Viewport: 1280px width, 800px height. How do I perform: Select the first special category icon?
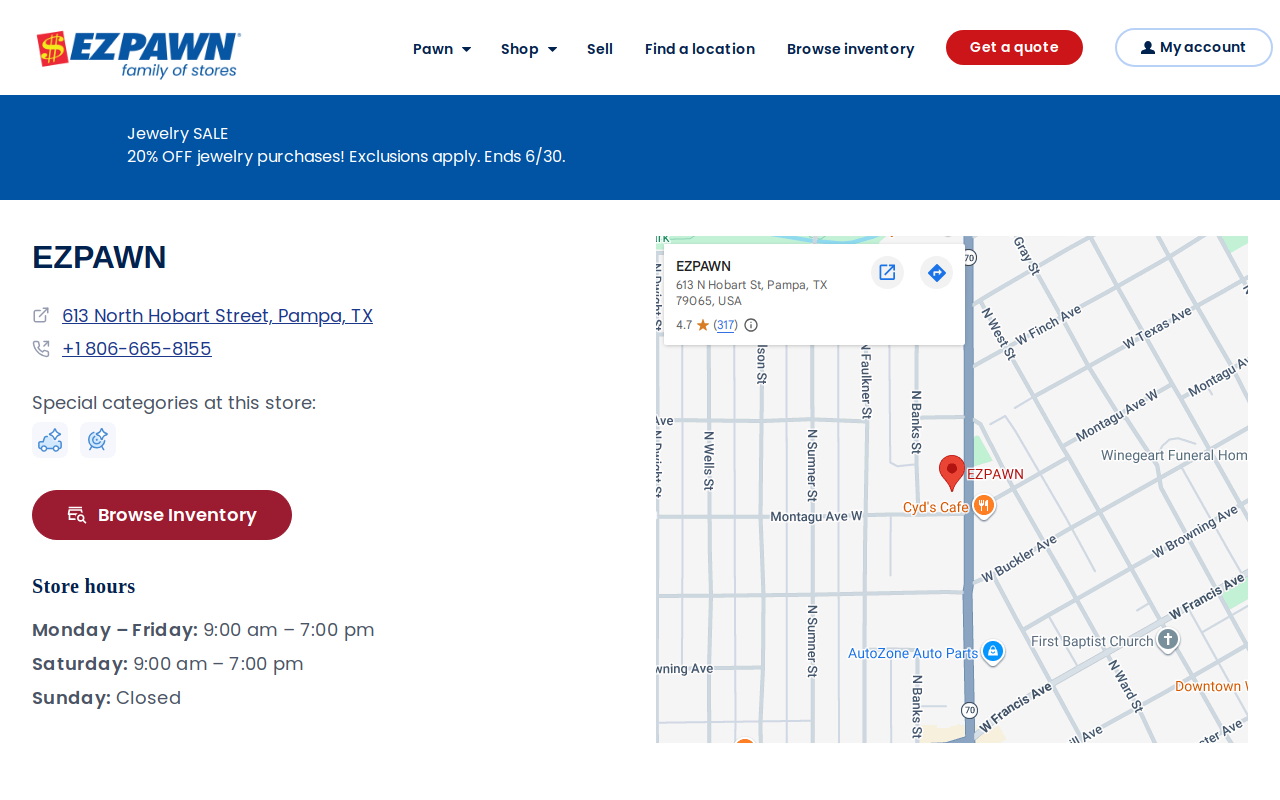coord(50,440)
